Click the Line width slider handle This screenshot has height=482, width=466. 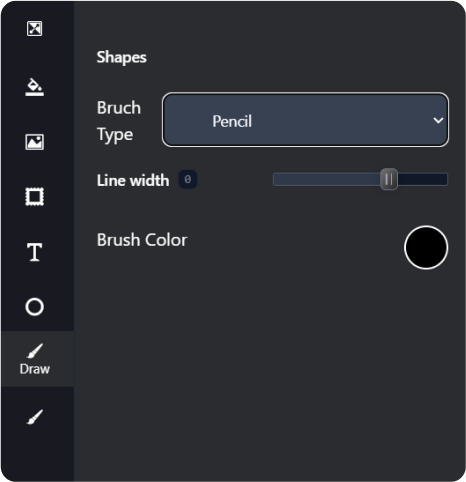click(x=389, y=179)
